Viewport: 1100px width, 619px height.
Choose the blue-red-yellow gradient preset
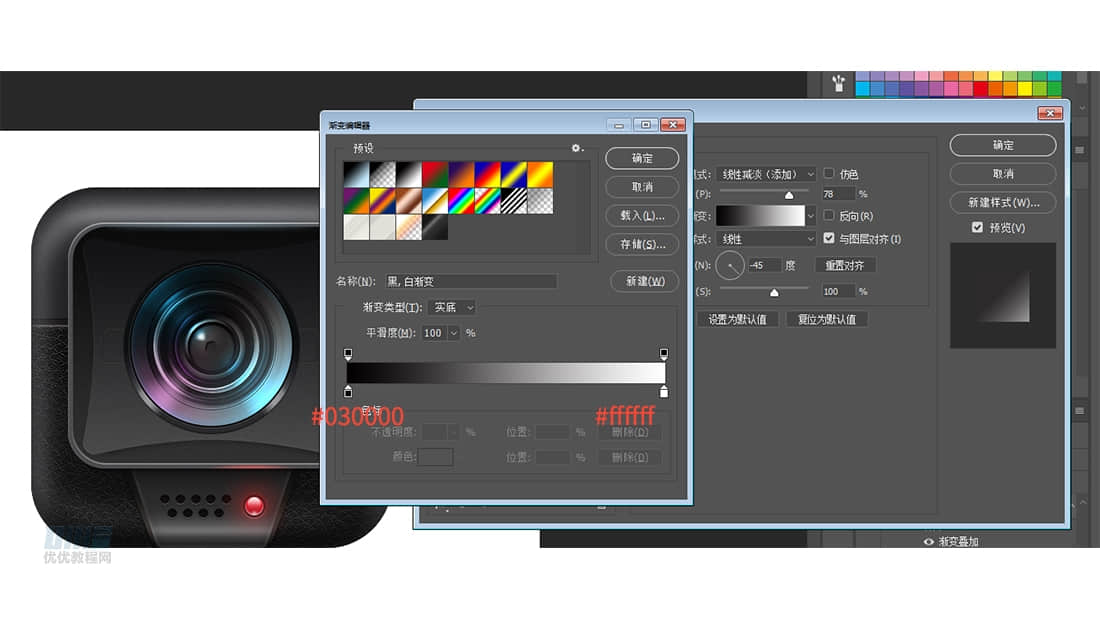coord(488,175)
